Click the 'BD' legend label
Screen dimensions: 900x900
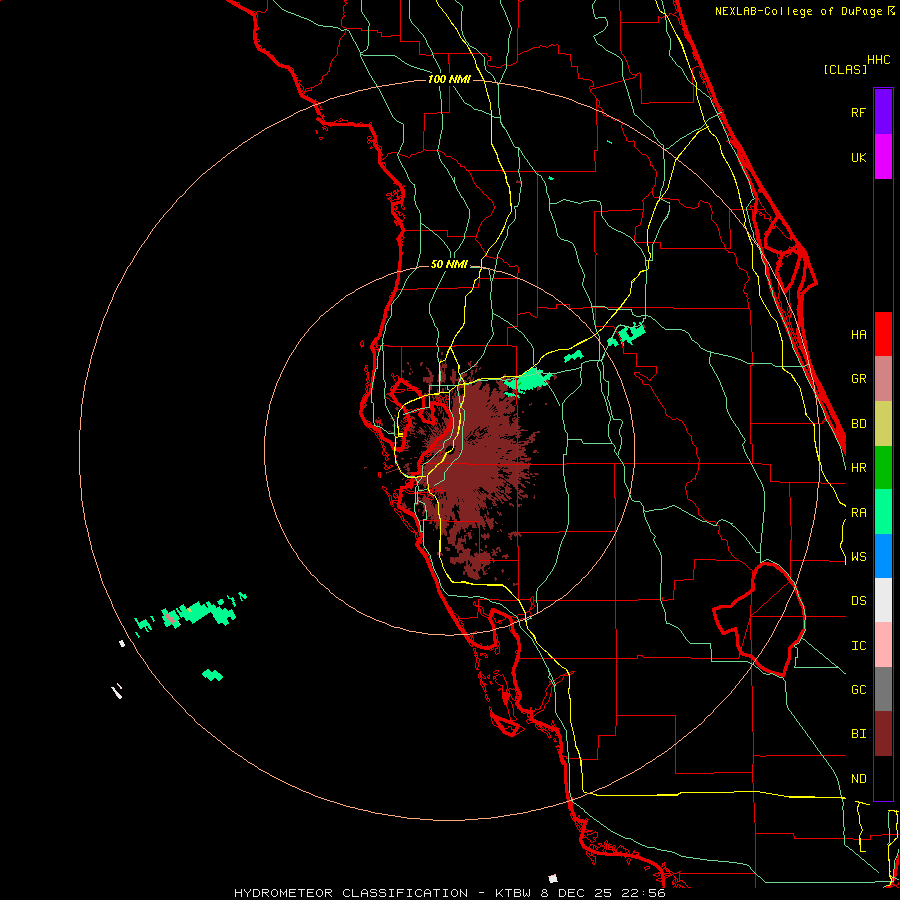(x=858, y=424)
